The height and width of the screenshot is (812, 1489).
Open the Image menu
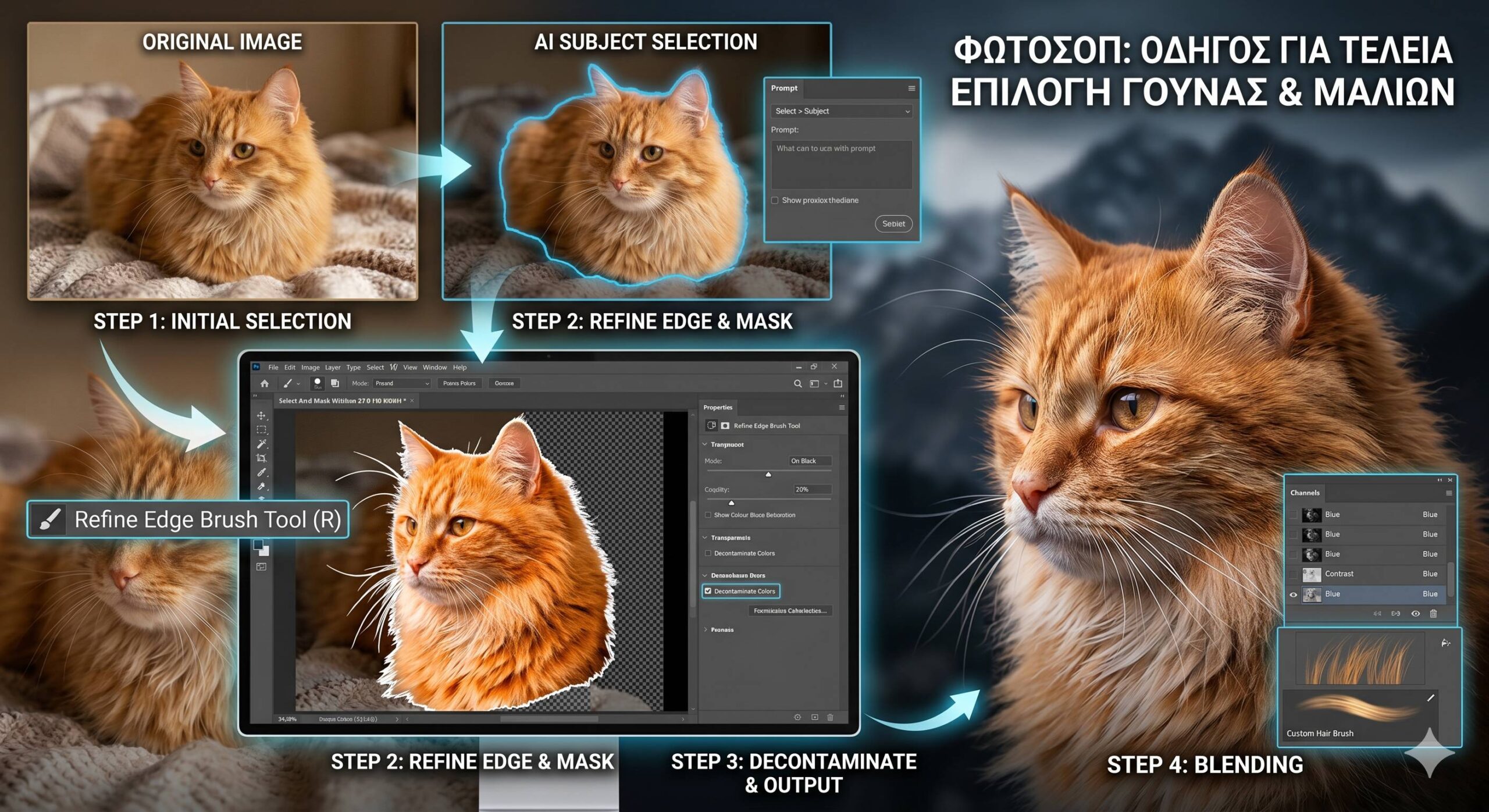pyautogui.click(x=310, y=367)
